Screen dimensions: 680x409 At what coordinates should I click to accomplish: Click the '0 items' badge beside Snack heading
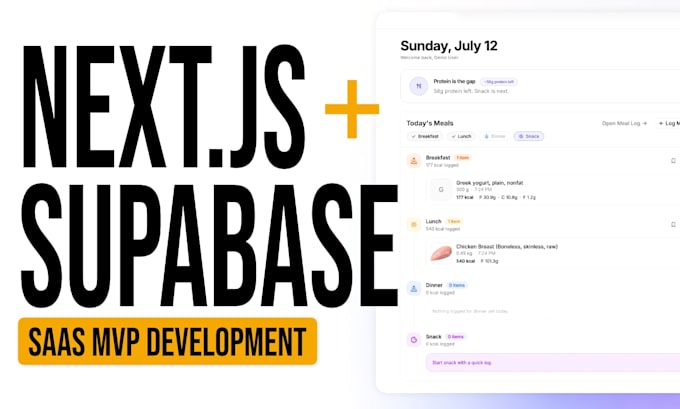pyautogui.click(x=455, y=337)
